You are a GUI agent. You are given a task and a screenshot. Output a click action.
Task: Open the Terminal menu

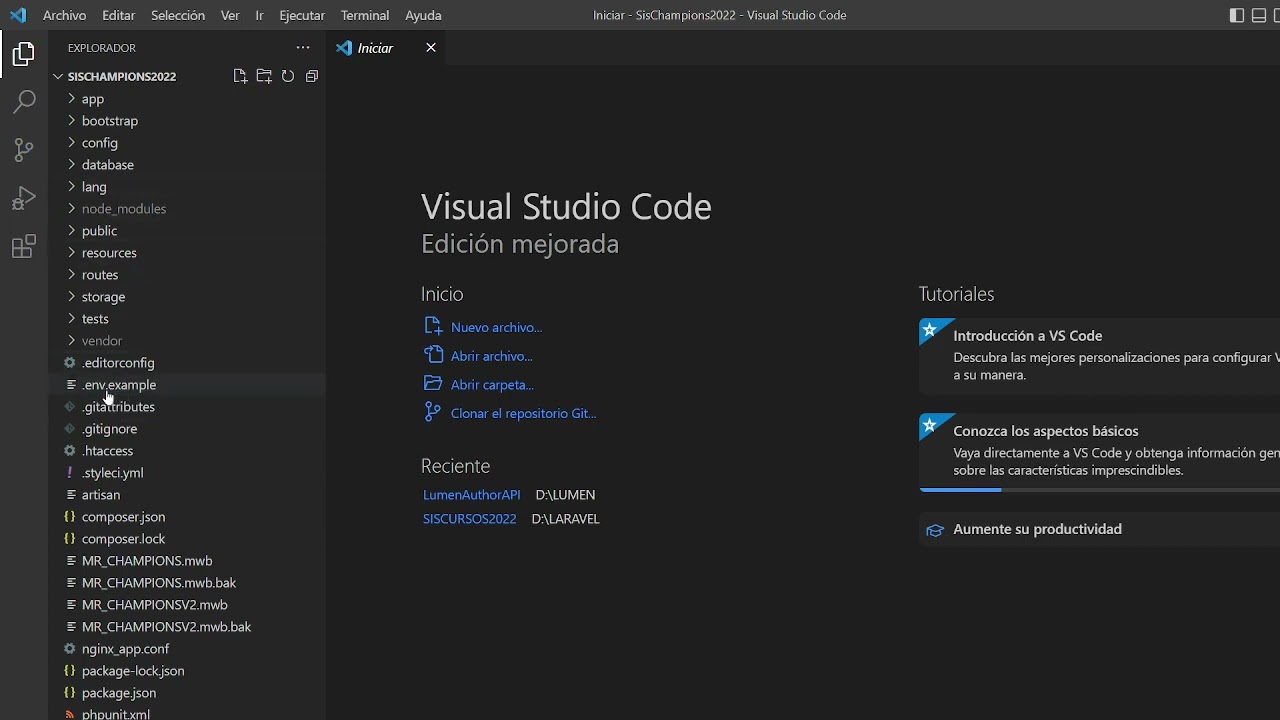tap(364, 15)
